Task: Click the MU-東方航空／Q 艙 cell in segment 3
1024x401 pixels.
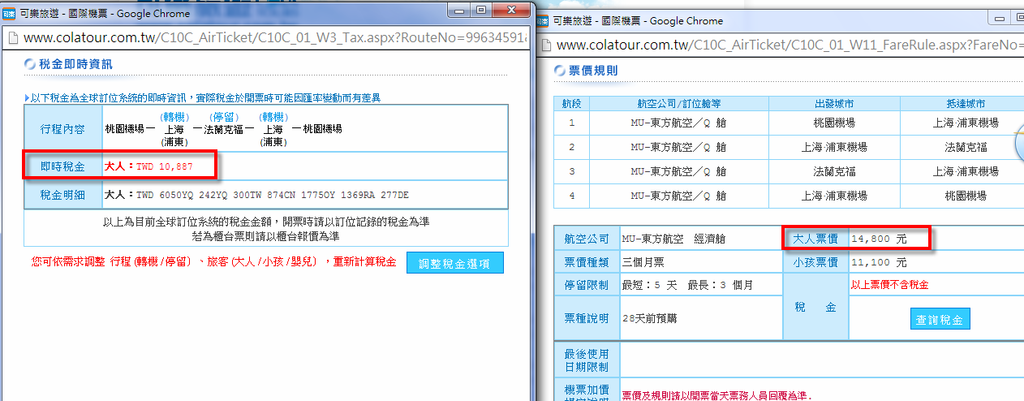Action: [679, 172]
